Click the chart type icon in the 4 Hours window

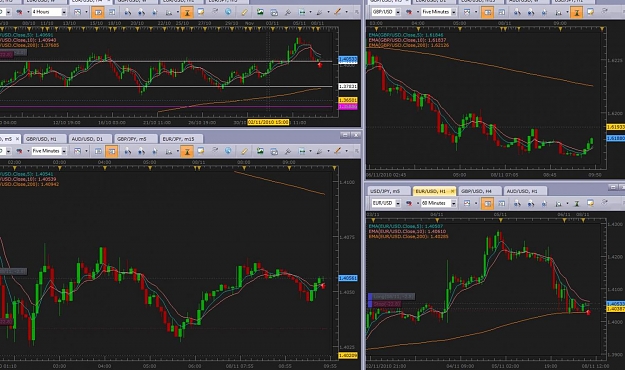click(78, 12)
